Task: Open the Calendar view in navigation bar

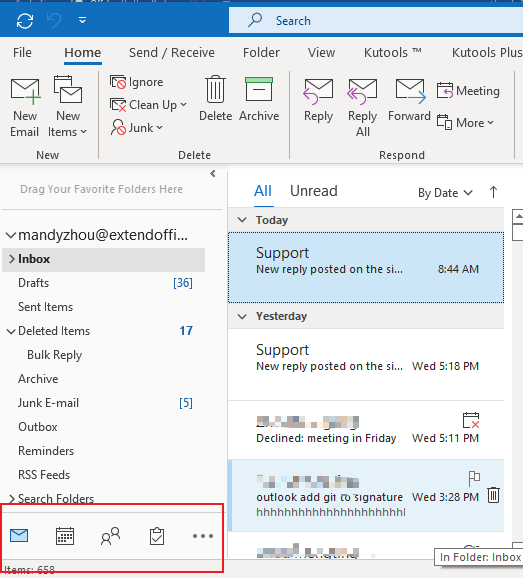Action: point(65,536)
